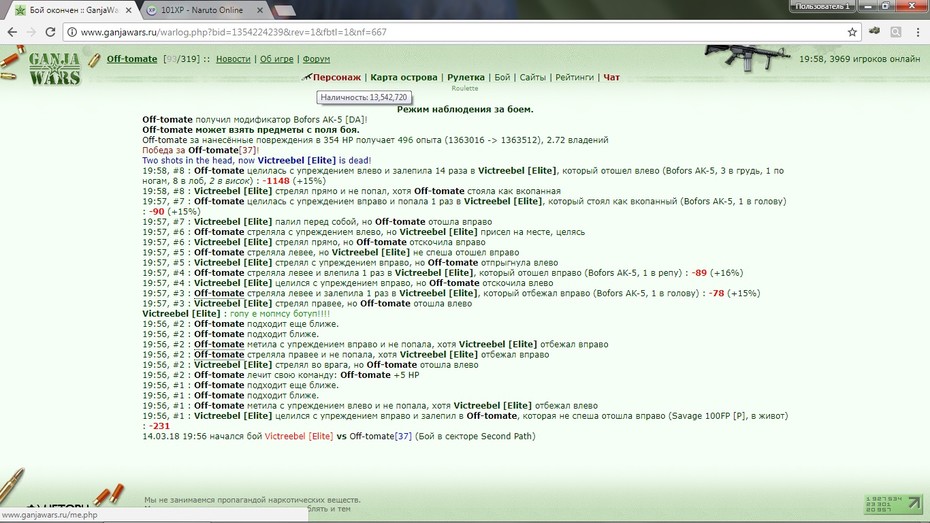Switch to the Бой окончен GanjaWars tab
This screenshot has width=930, height=523.
click(74, 10)
